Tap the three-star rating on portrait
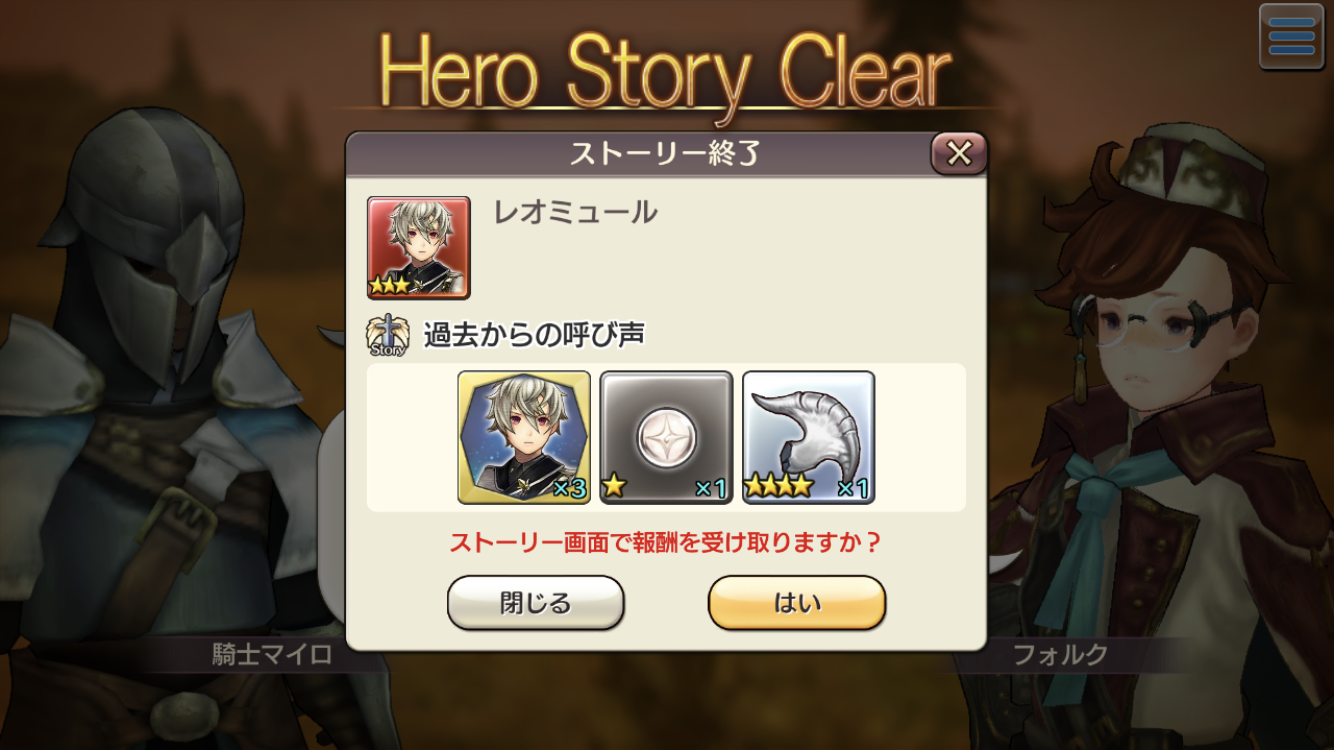Screen dimensions: 1334x750 coord(390,285)
